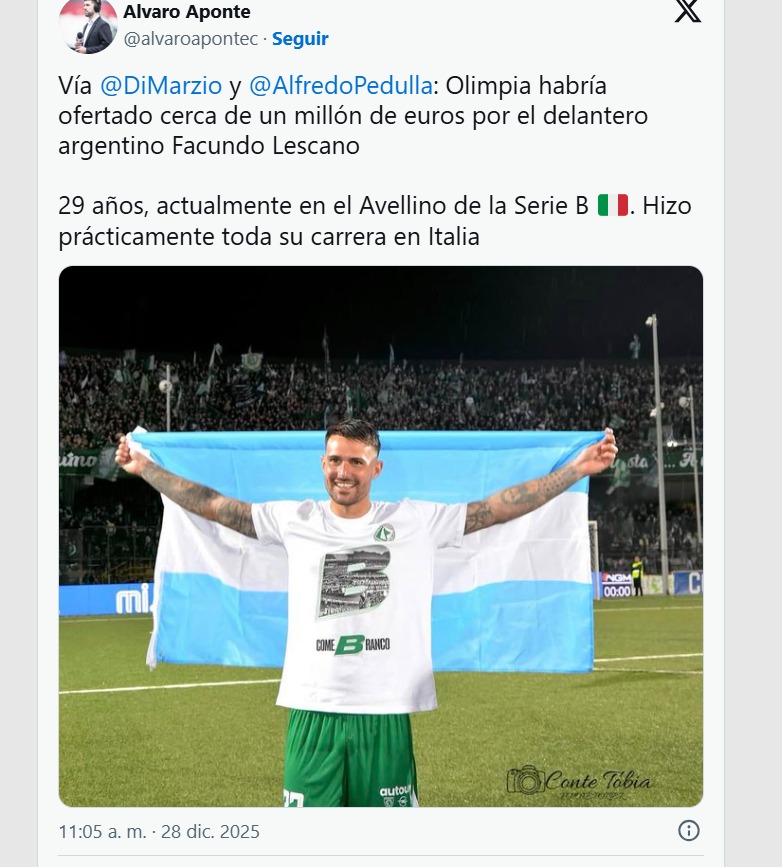Click the Italian flag emoji in the tweet

click(x=612, y=205)
